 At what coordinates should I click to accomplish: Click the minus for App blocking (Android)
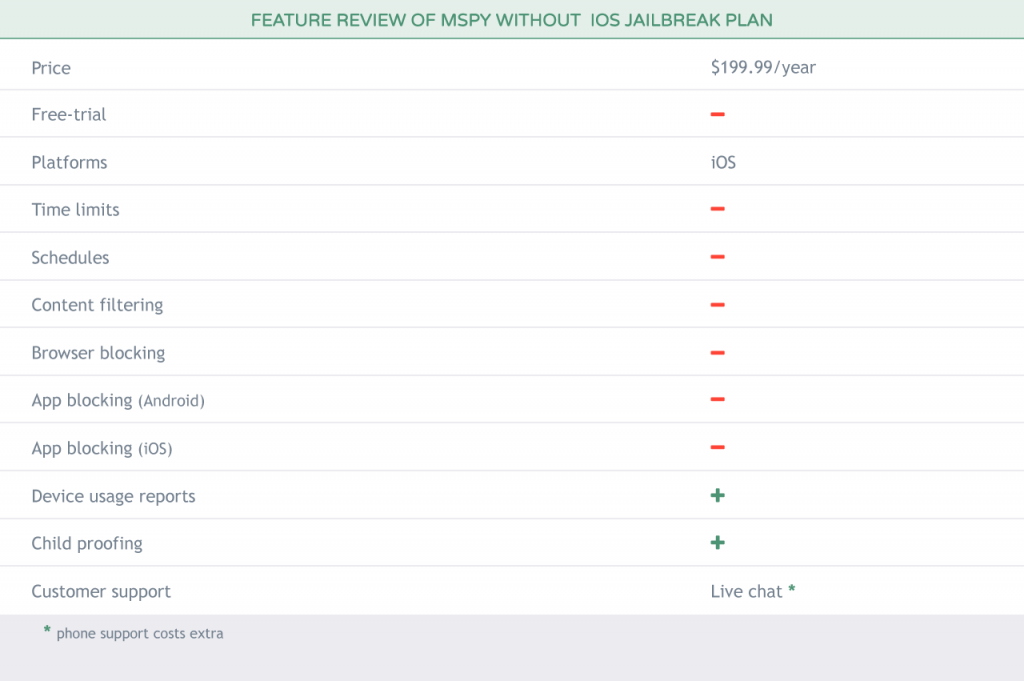(717, 400)
